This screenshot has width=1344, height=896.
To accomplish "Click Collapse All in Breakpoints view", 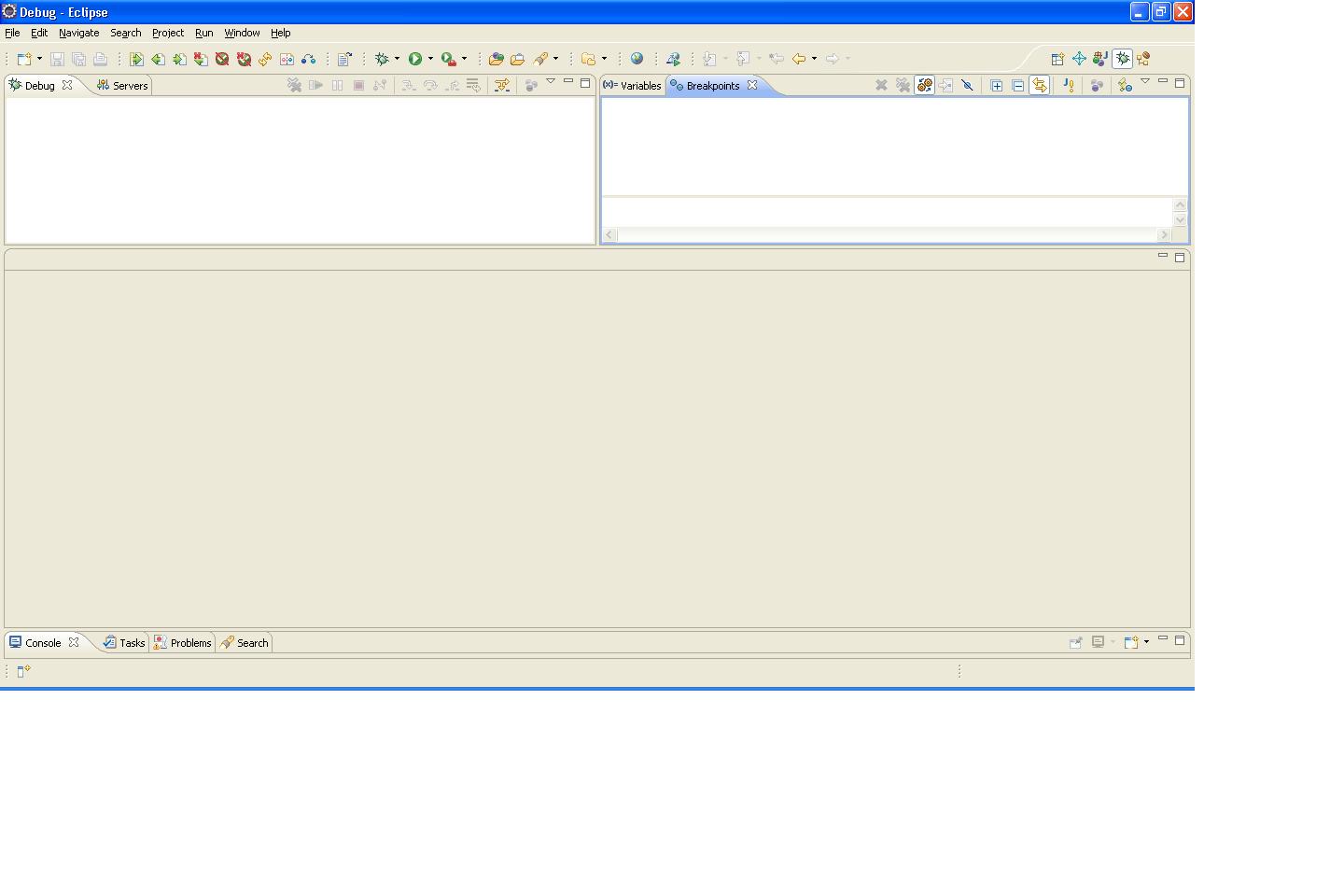I will point(1017,86).
